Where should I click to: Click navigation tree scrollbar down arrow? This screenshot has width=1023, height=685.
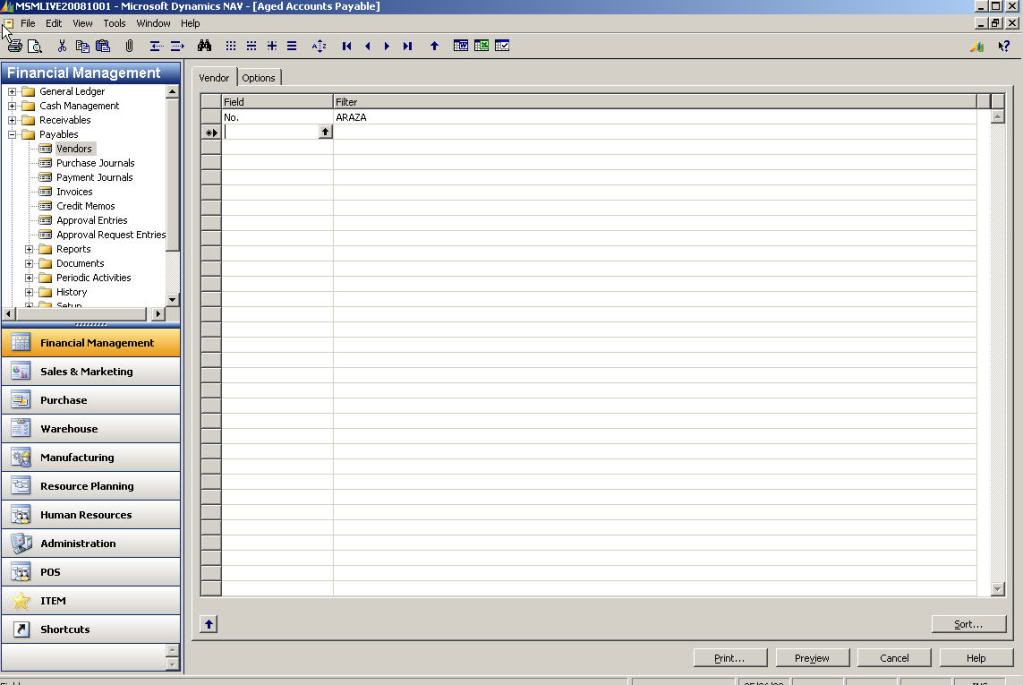(x=172, y=299)
